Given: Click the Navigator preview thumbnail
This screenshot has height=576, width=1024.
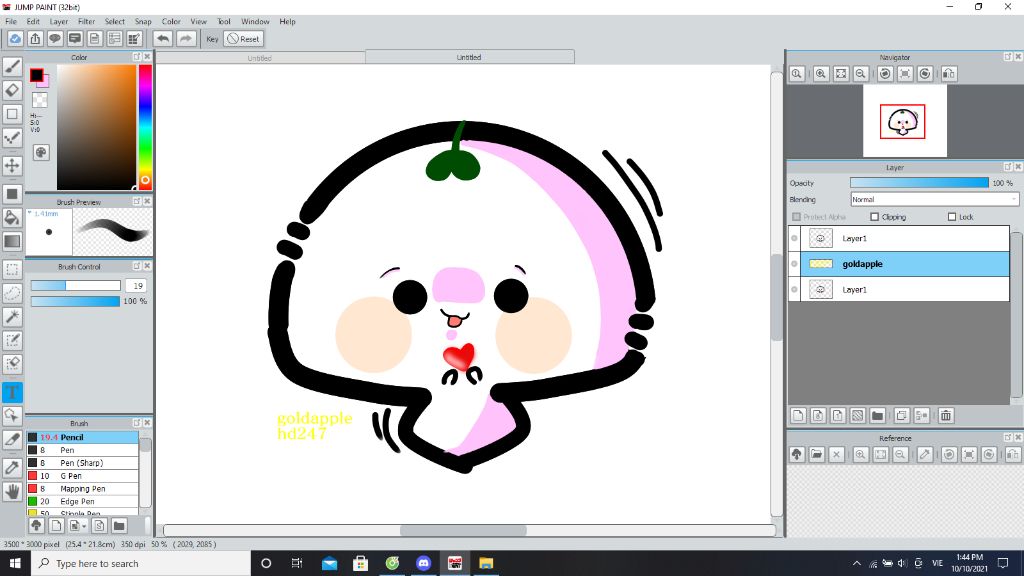Looking at the screenshot, I should click(904, 121).
